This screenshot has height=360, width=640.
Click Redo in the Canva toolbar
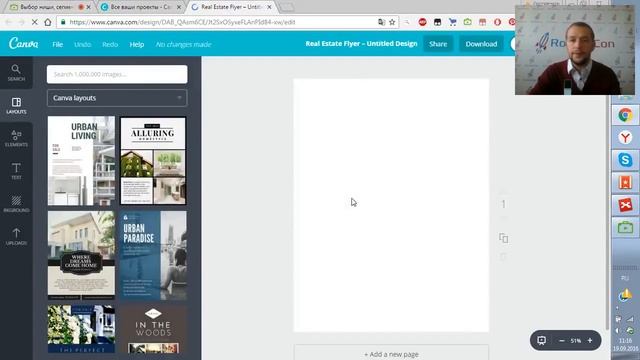click(110, 44)
